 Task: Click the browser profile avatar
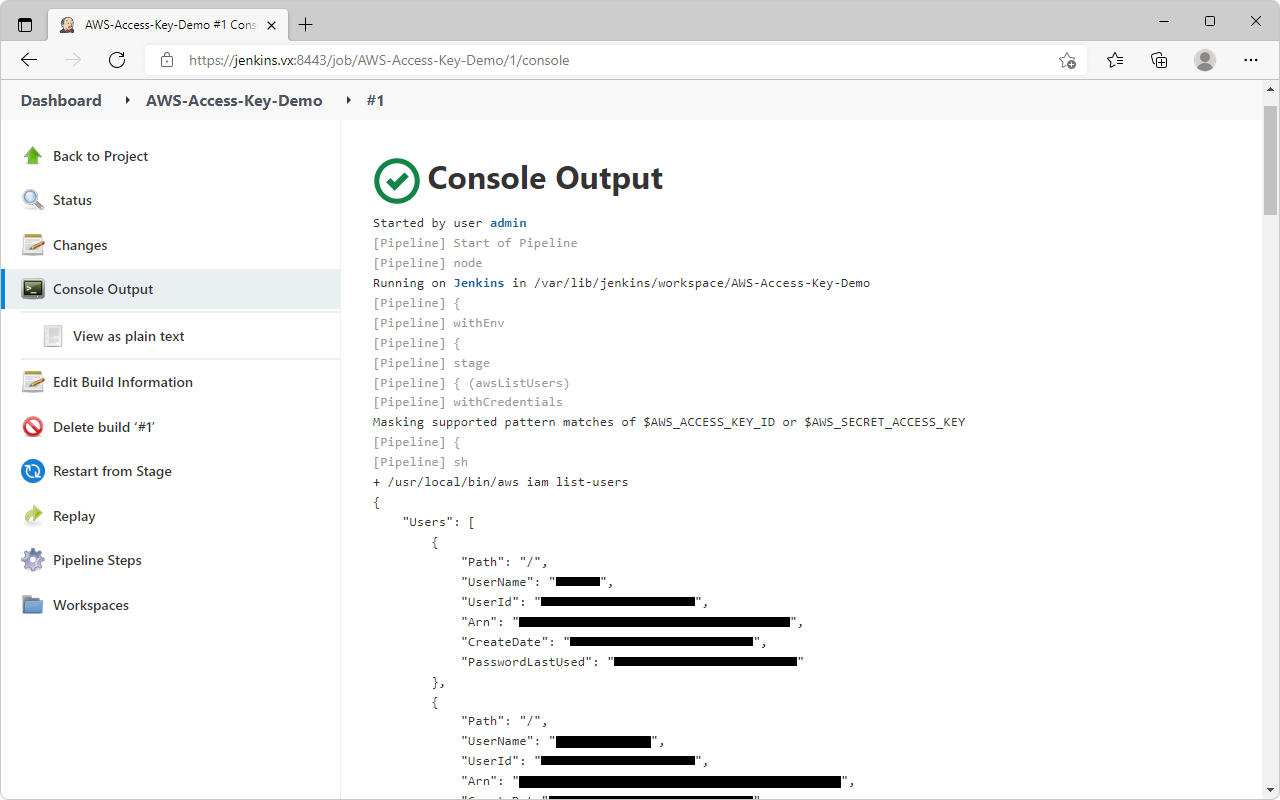1205,60
